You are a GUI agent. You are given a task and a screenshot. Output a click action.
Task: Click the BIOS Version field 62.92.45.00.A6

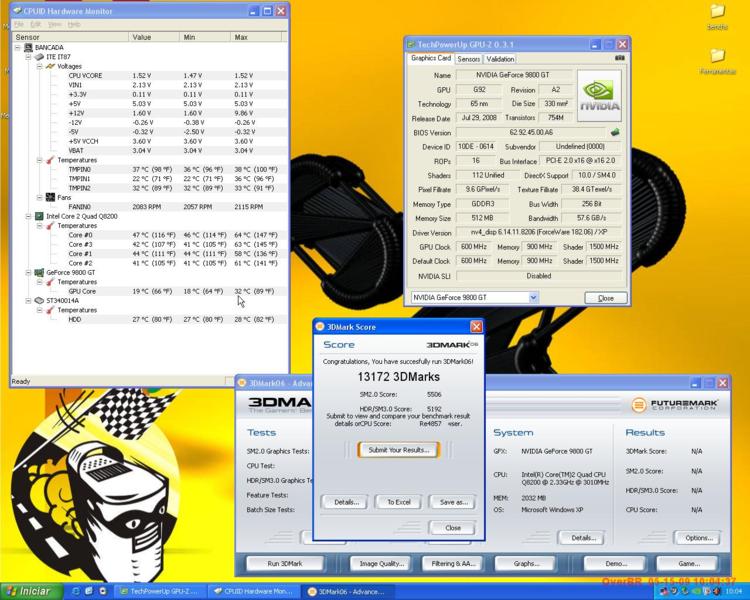pos(531,133)
